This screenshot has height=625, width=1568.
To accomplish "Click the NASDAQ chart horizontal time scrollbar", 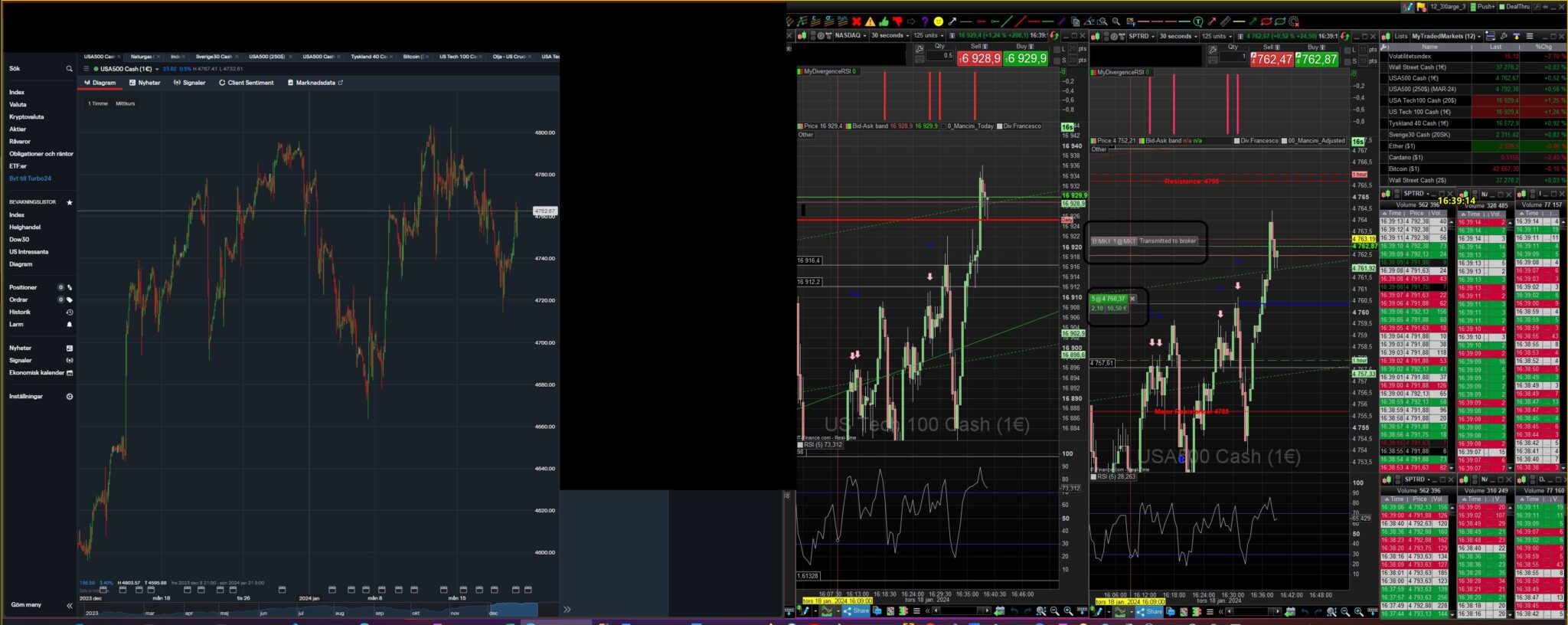I will (960, 611).
